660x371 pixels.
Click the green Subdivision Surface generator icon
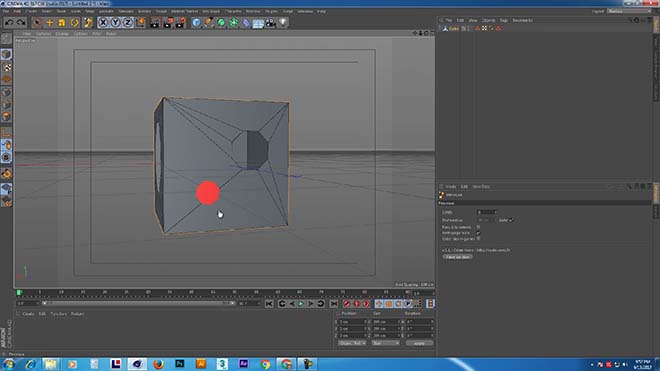(221, 23)
